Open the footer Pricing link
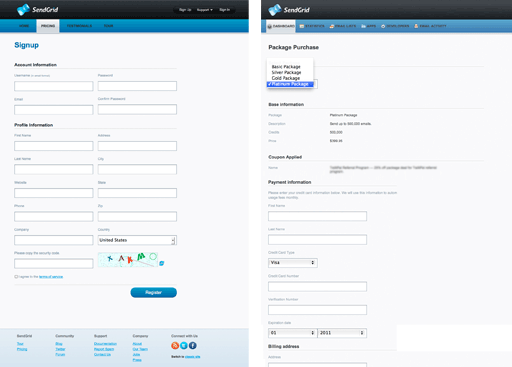The width and height of the screenshot is (512, 367). click(x=22, y=349)
